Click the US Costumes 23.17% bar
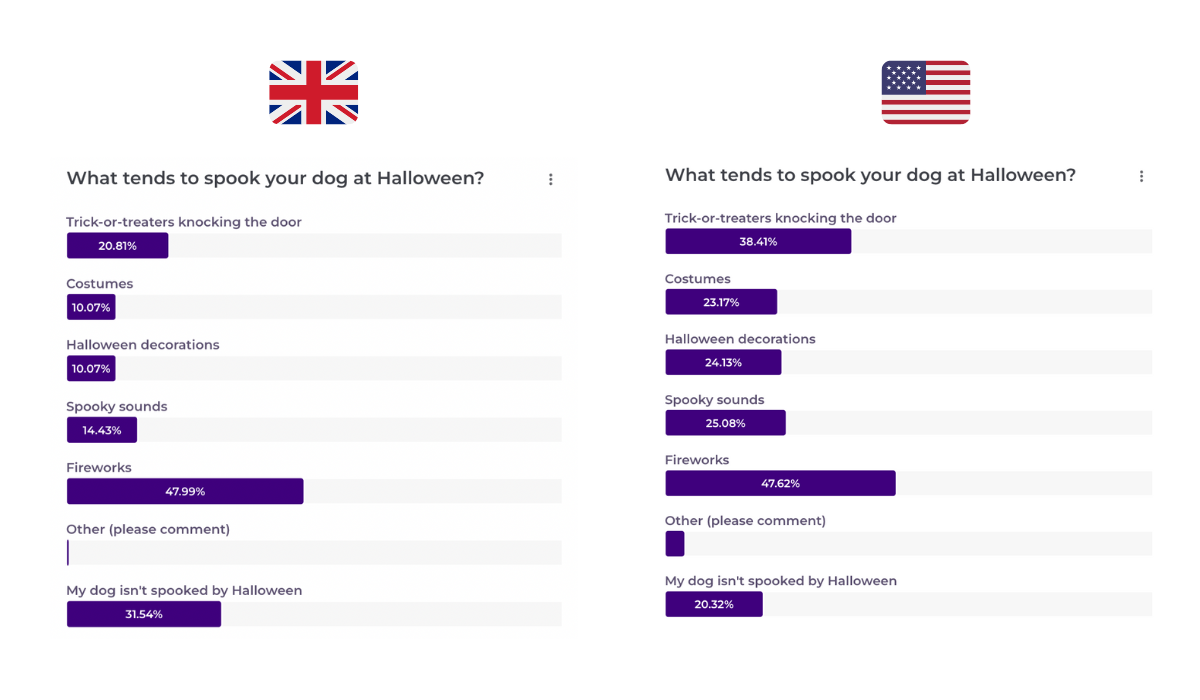The width and height of the screenshot is (1200, 700). point(721,301)
